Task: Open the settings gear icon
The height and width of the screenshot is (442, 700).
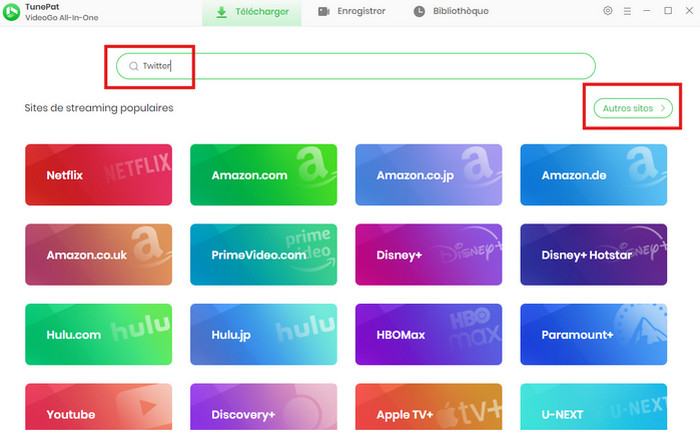Action: click(608, 11)
